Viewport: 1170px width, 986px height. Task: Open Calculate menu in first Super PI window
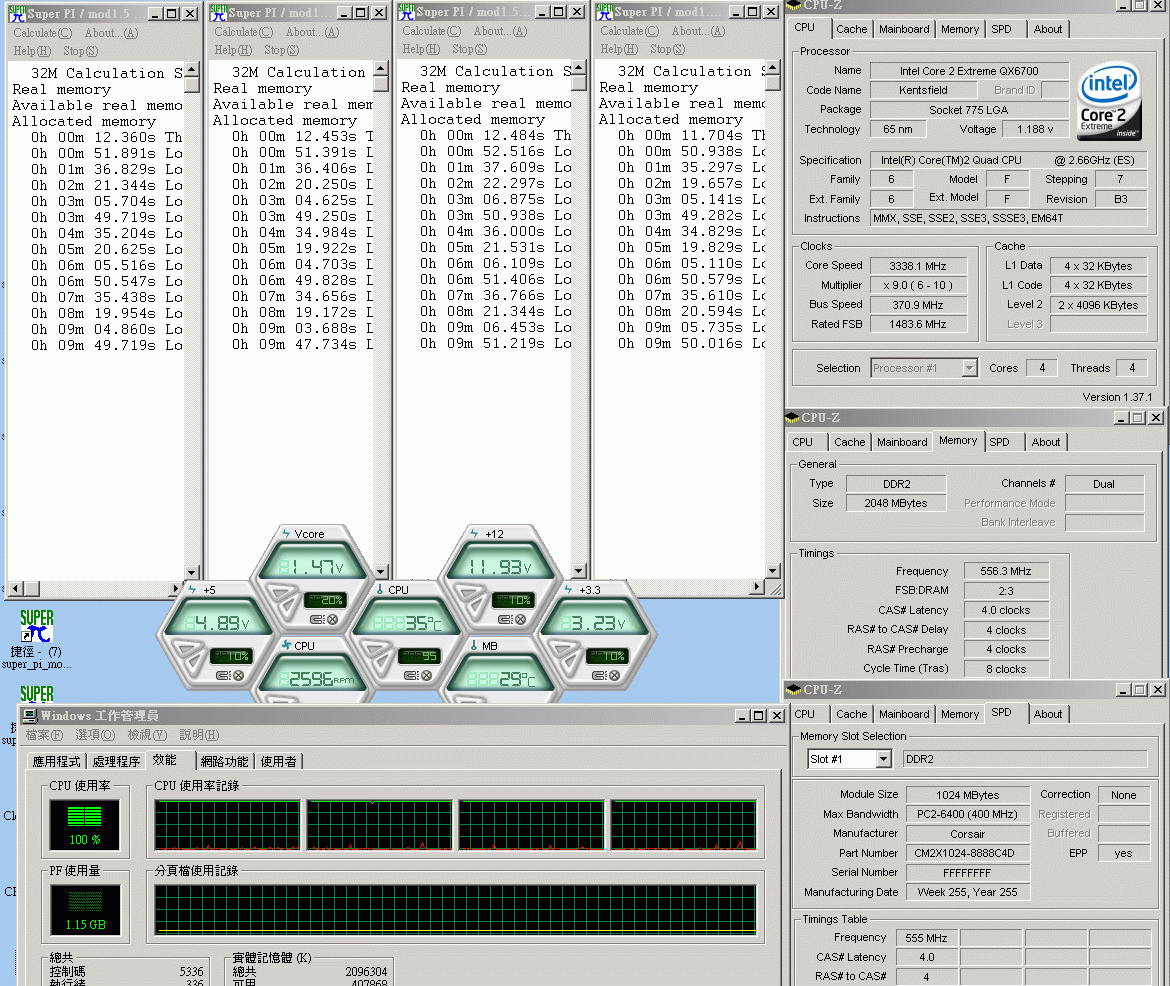43,33
